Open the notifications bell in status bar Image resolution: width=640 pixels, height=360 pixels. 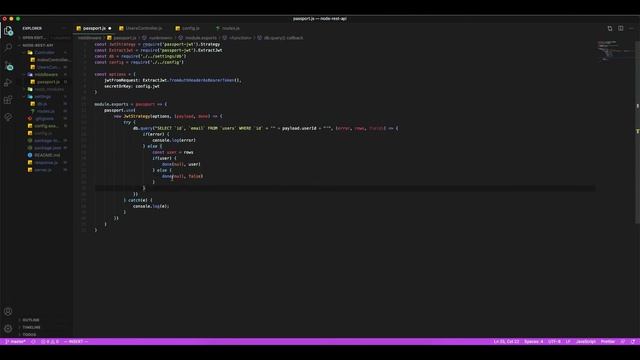click(x=633, y=342)
